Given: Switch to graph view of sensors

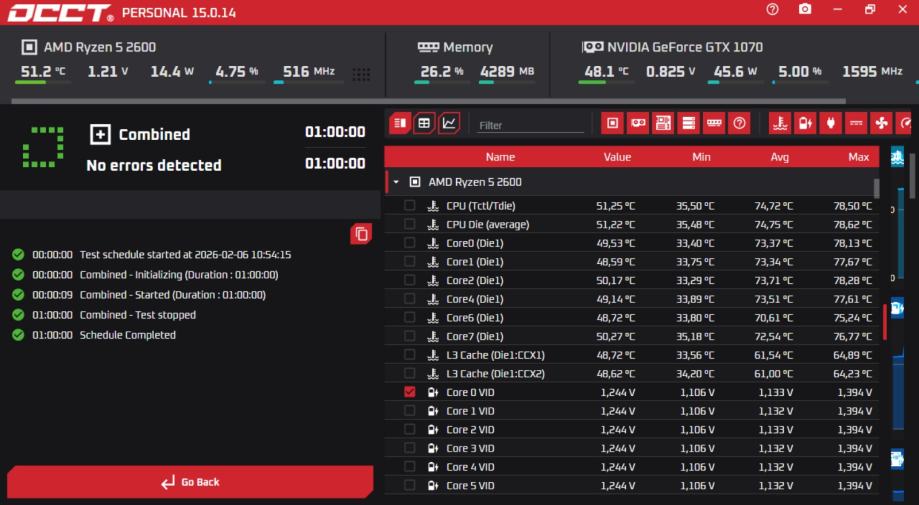Looking at the screenshot, I should click(448, 123).
